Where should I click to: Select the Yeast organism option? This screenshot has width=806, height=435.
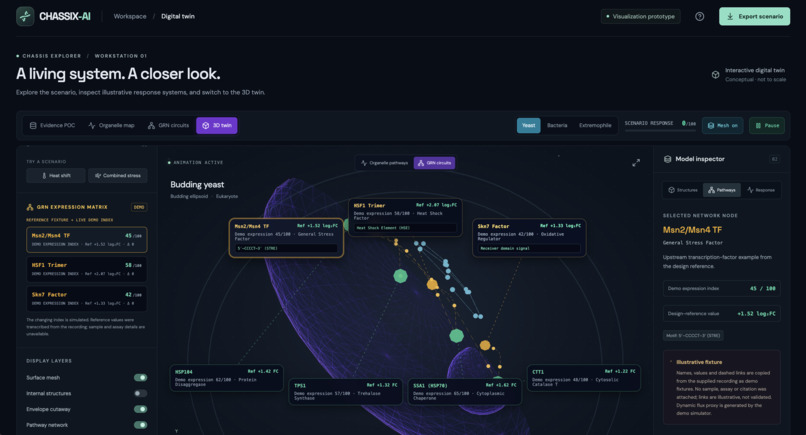click(x=528, y=125)
